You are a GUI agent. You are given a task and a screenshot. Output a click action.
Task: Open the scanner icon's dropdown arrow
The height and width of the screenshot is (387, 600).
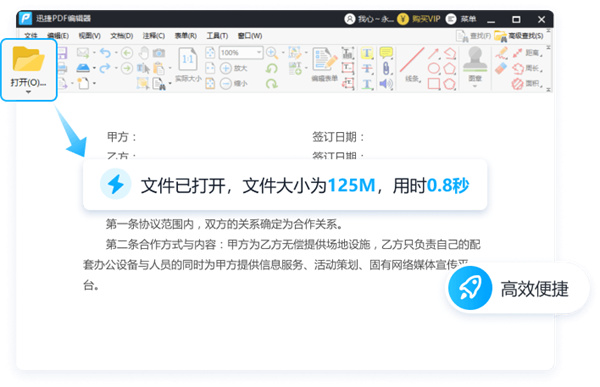94,69
